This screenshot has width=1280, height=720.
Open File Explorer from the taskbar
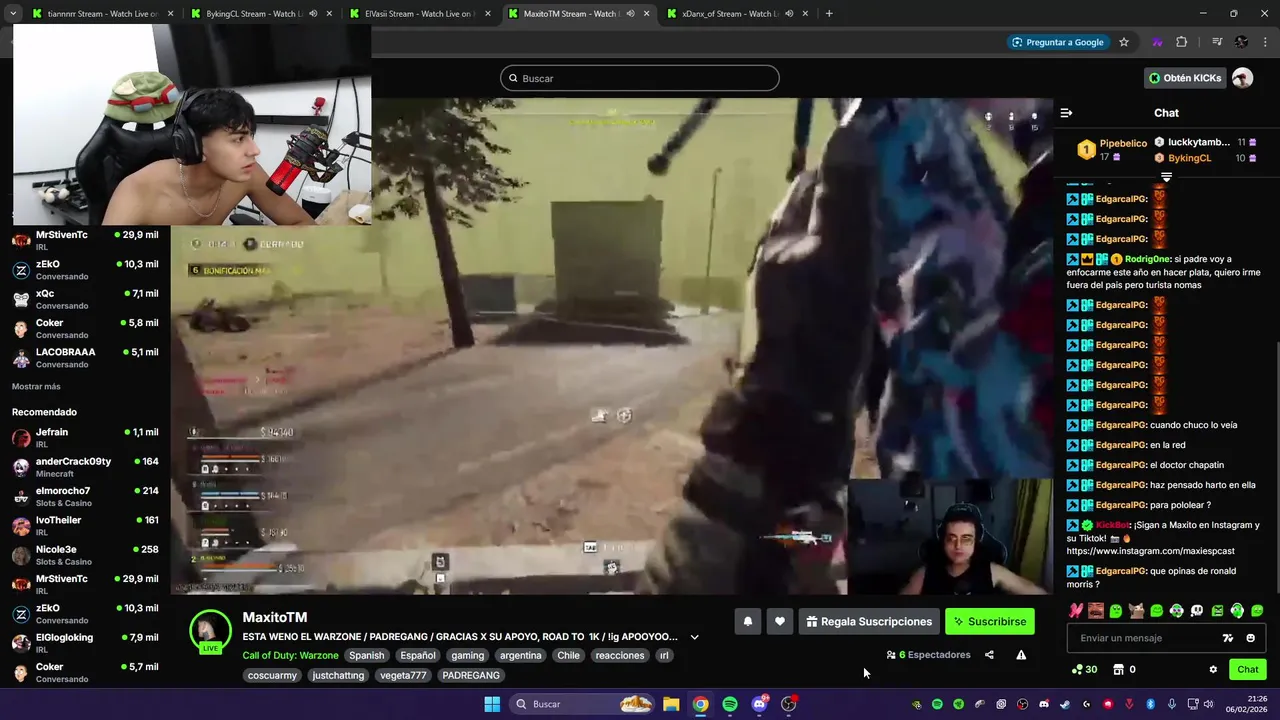click(x=671, y=704)
